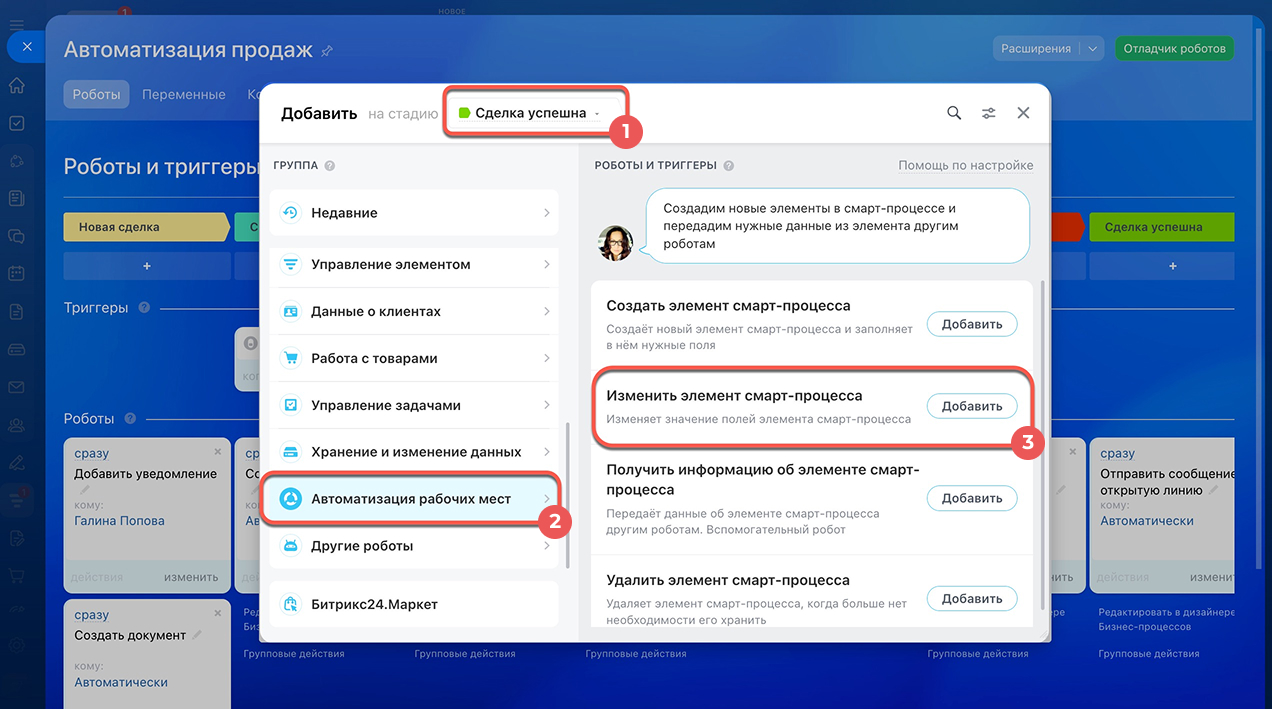Screen dimensions: 1272x709
Task: Click the cart icon beside Работа с товарами
Action: coord(291,358)
